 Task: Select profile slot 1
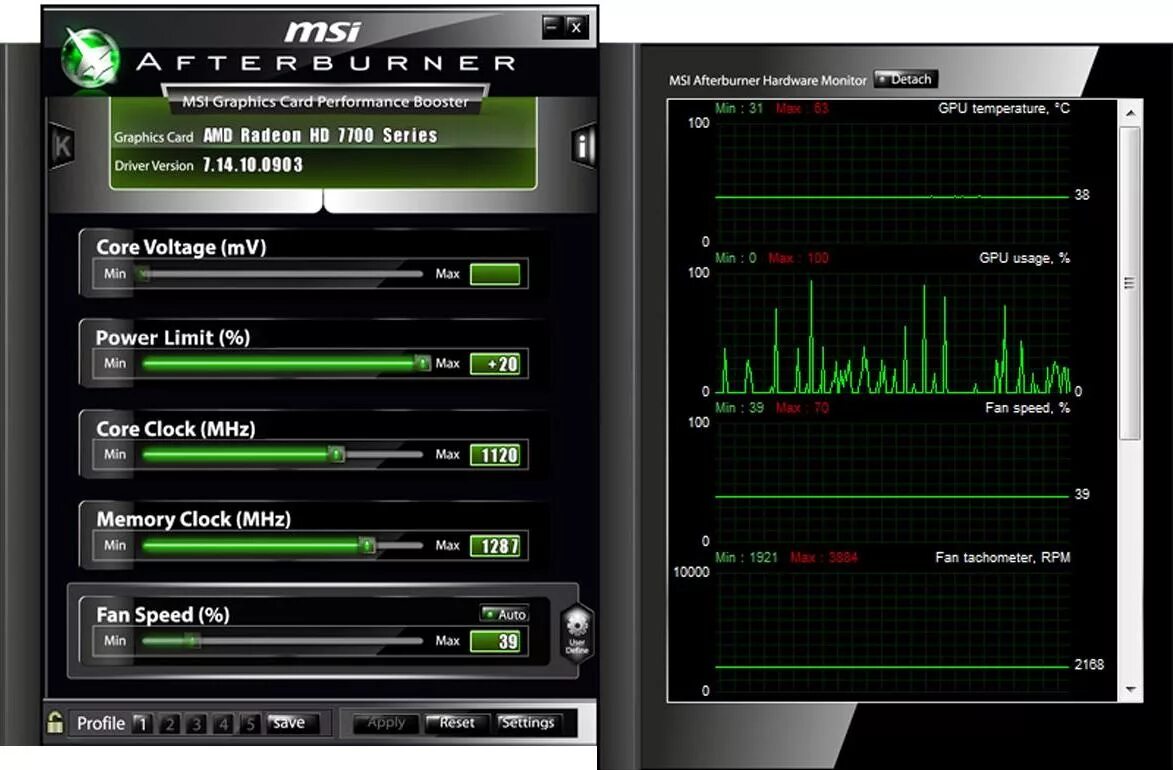[x=142, y=724]
